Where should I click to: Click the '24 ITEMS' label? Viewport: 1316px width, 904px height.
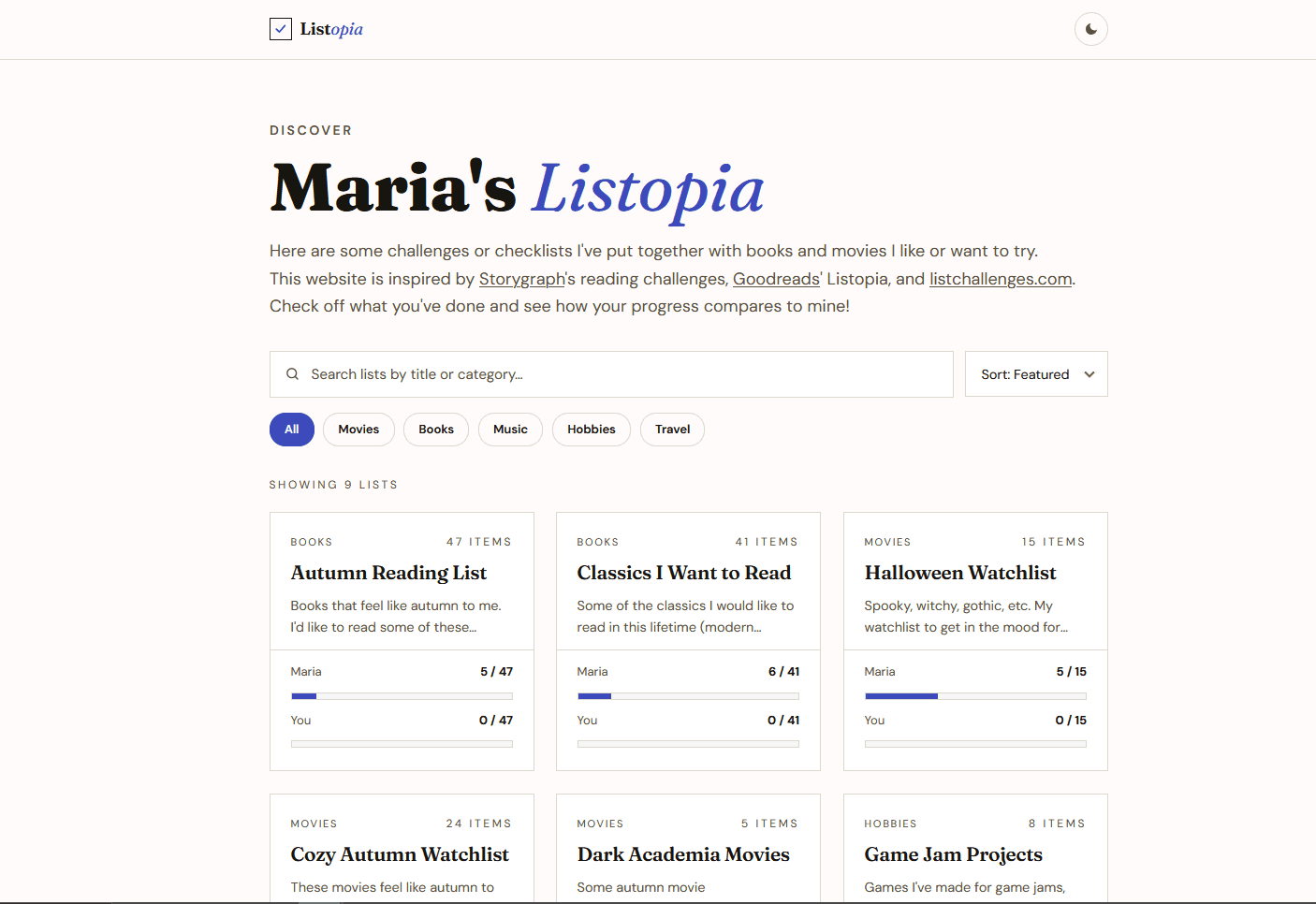pyautogui.click(x=479, y=824)
